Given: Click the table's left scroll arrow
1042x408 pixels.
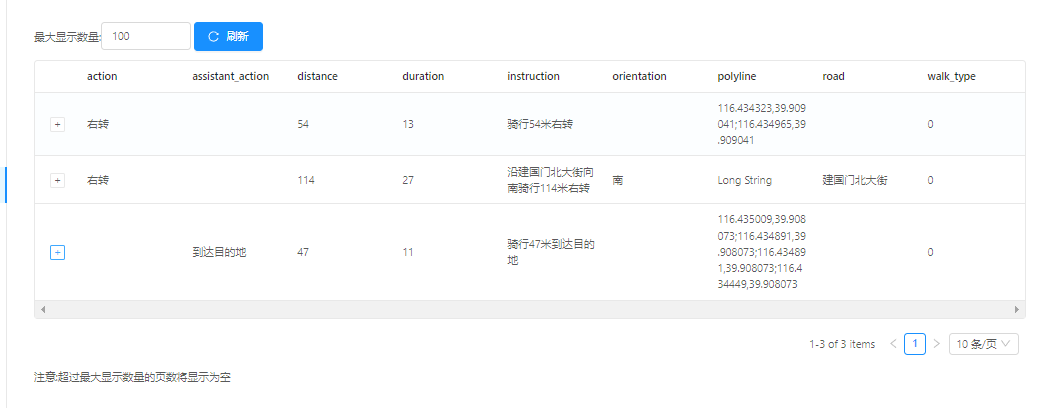Looking at the screenshot, I should click(x=42, y=310).
